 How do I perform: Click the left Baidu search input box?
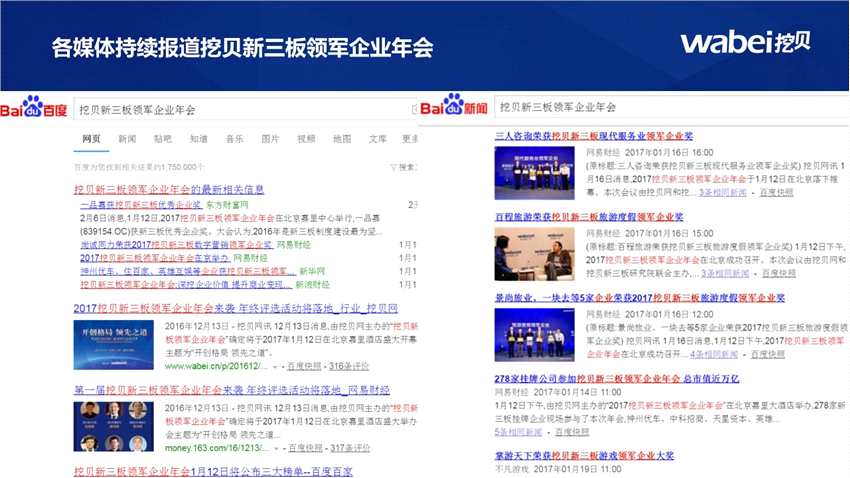coord(244,109)
